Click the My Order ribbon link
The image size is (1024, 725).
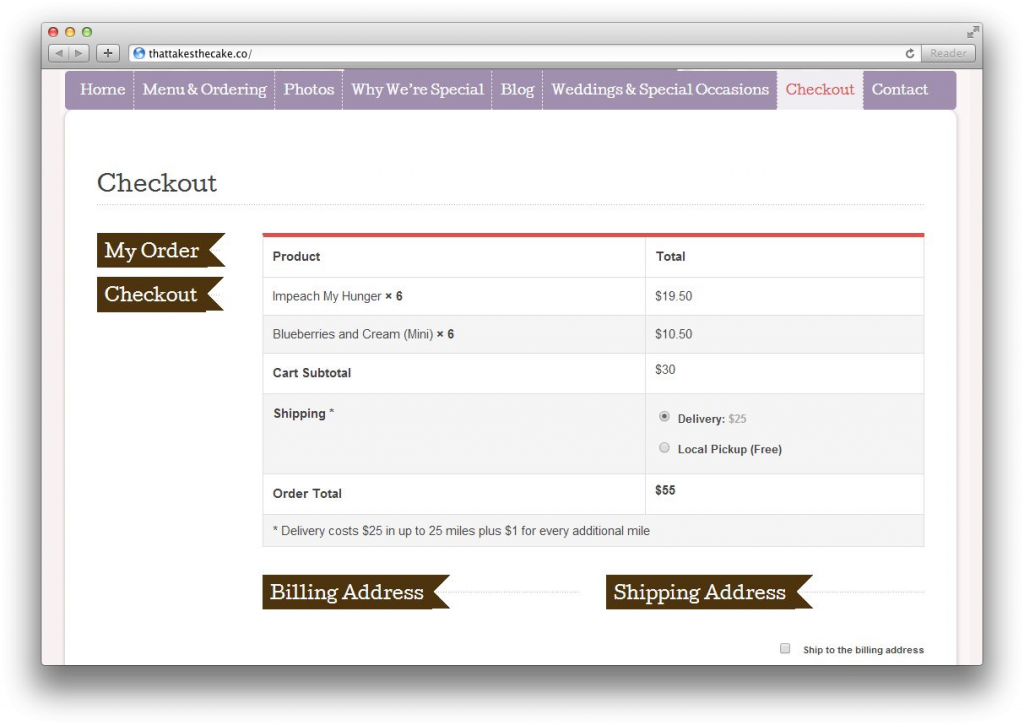[x=153, y=250]
